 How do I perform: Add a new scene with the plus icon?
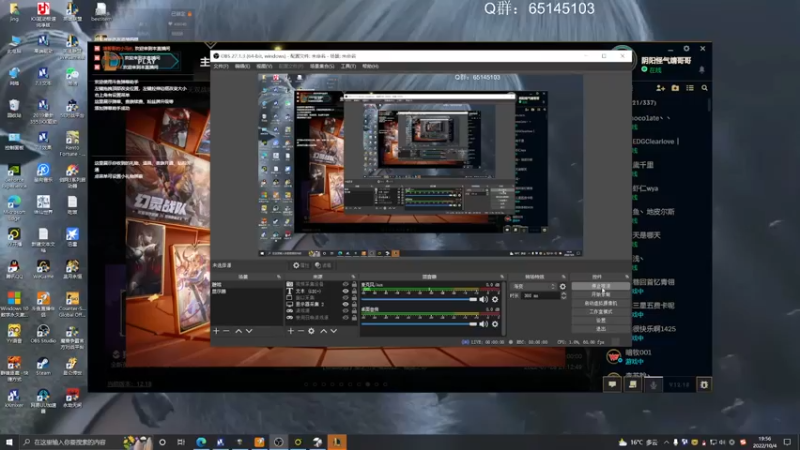pyautogui.click(x=216, y=331)
